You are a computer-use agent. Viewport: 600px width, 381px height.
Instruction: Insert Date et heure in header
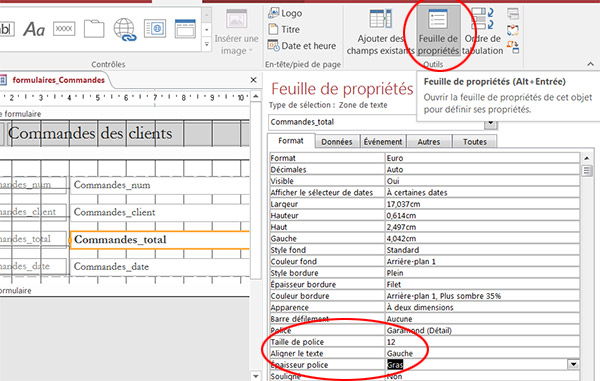coord(302,46)
